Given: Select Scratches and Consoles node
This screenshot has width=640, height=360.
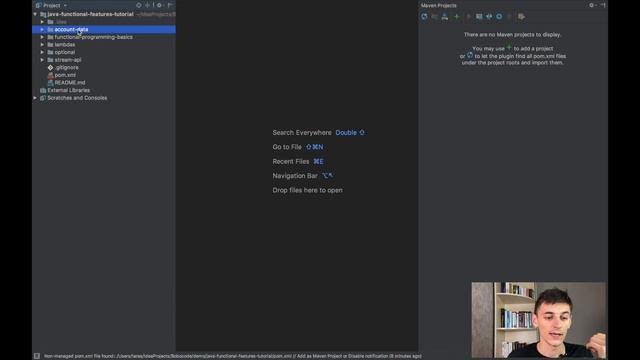Looking at the screenshot, I should pos(77,98).
